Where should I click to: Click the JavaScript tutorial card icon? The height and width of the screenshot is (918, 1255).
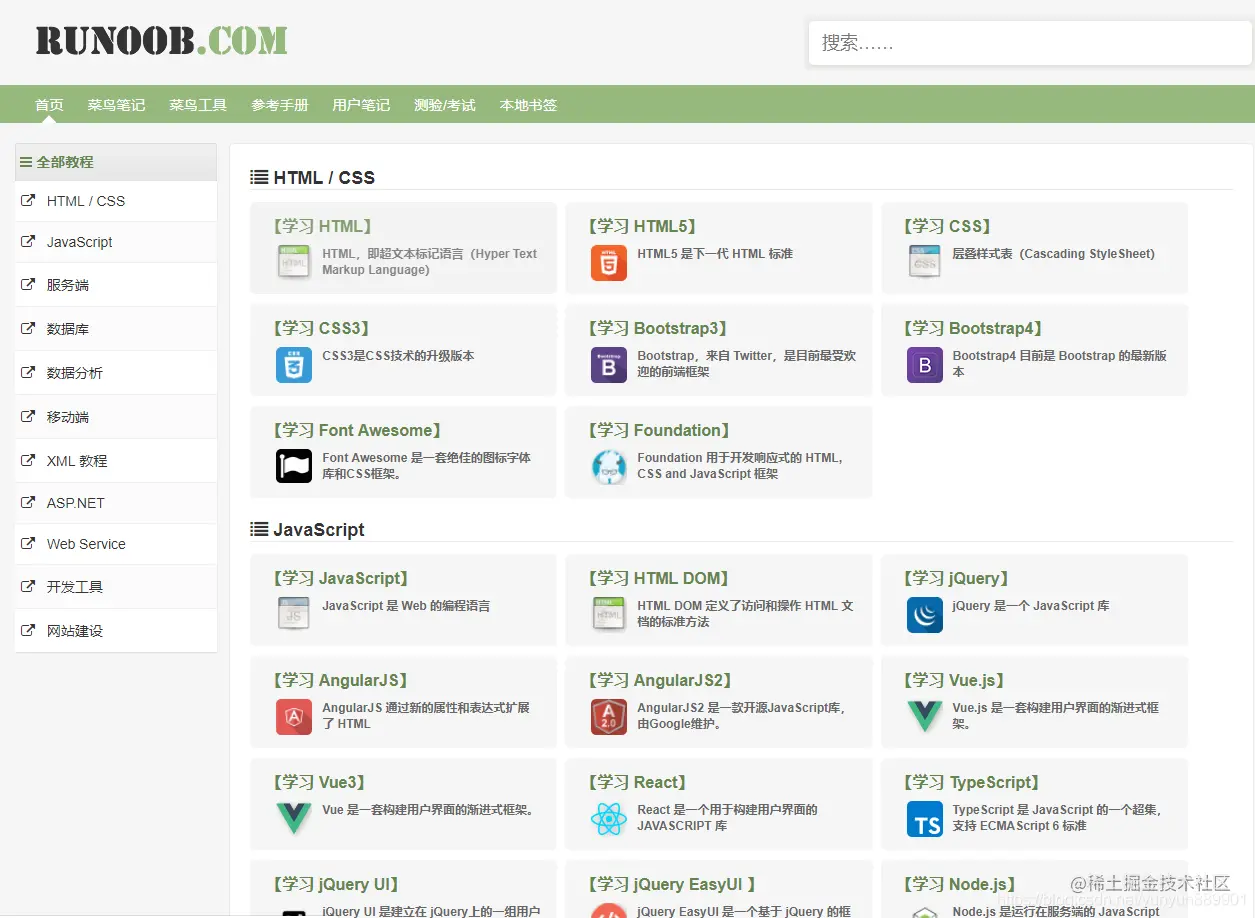[x=294, y=614]
